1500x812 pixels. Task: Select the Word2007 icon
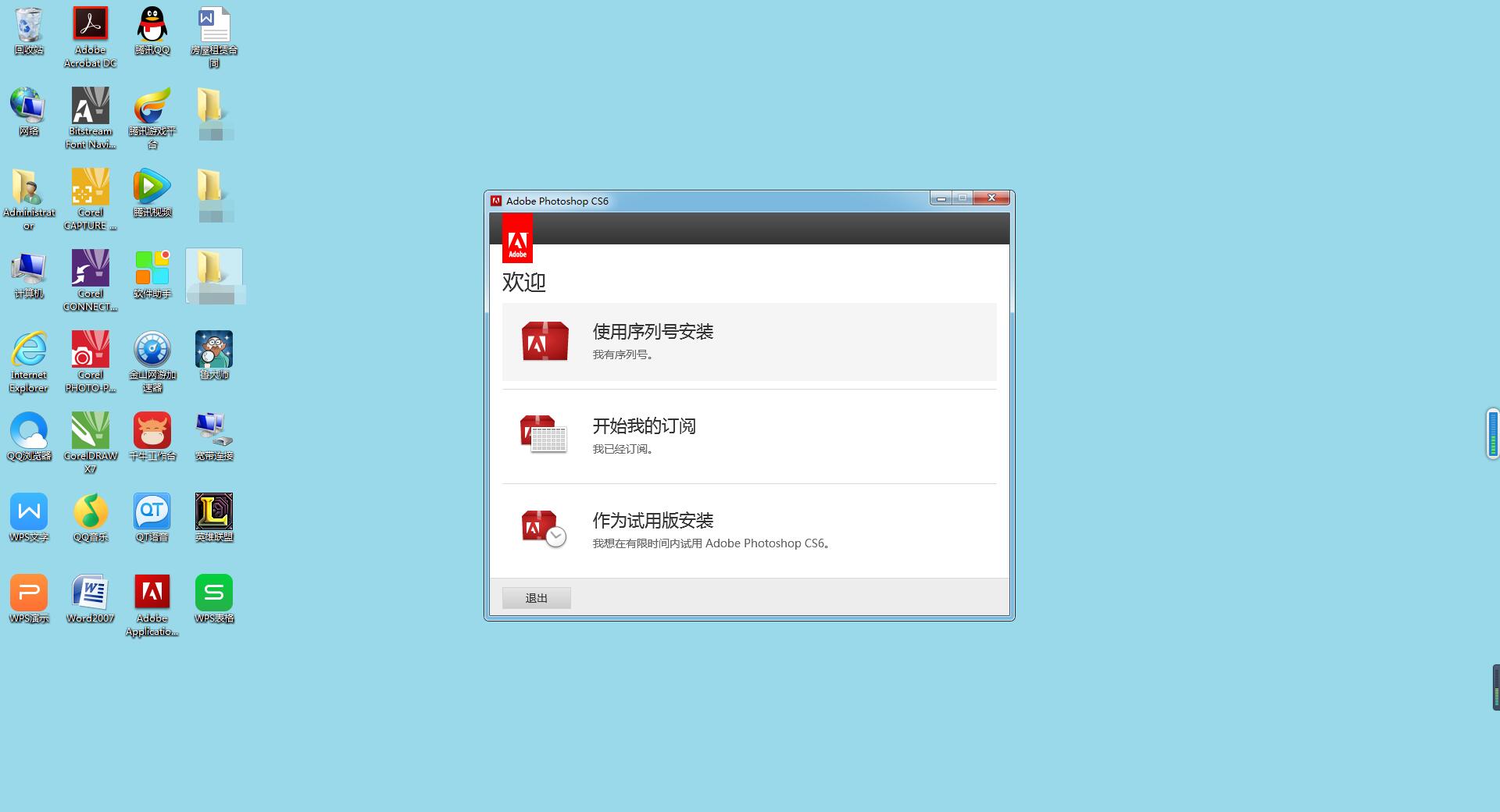[91, 600]
